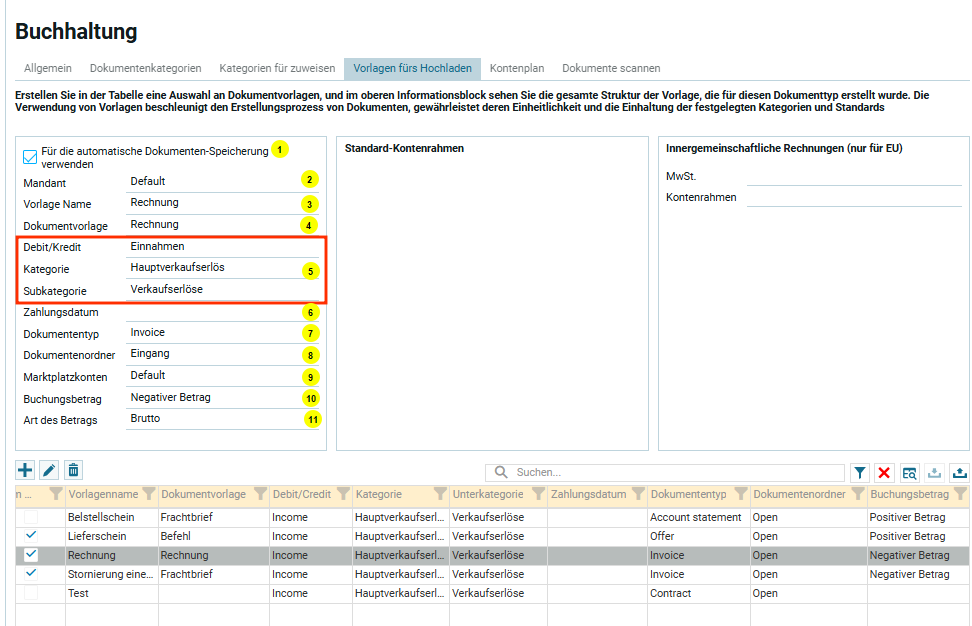
Task: Open the Kategorie column filter dropdown
Action: pos(439,494)
